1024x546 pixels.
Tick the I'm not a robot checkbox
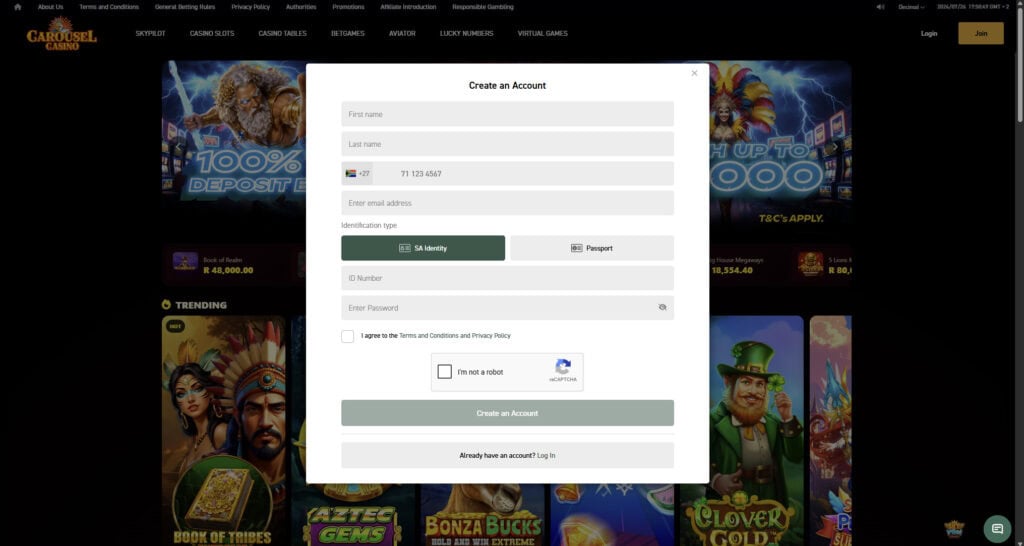click(x=445, y=372)
